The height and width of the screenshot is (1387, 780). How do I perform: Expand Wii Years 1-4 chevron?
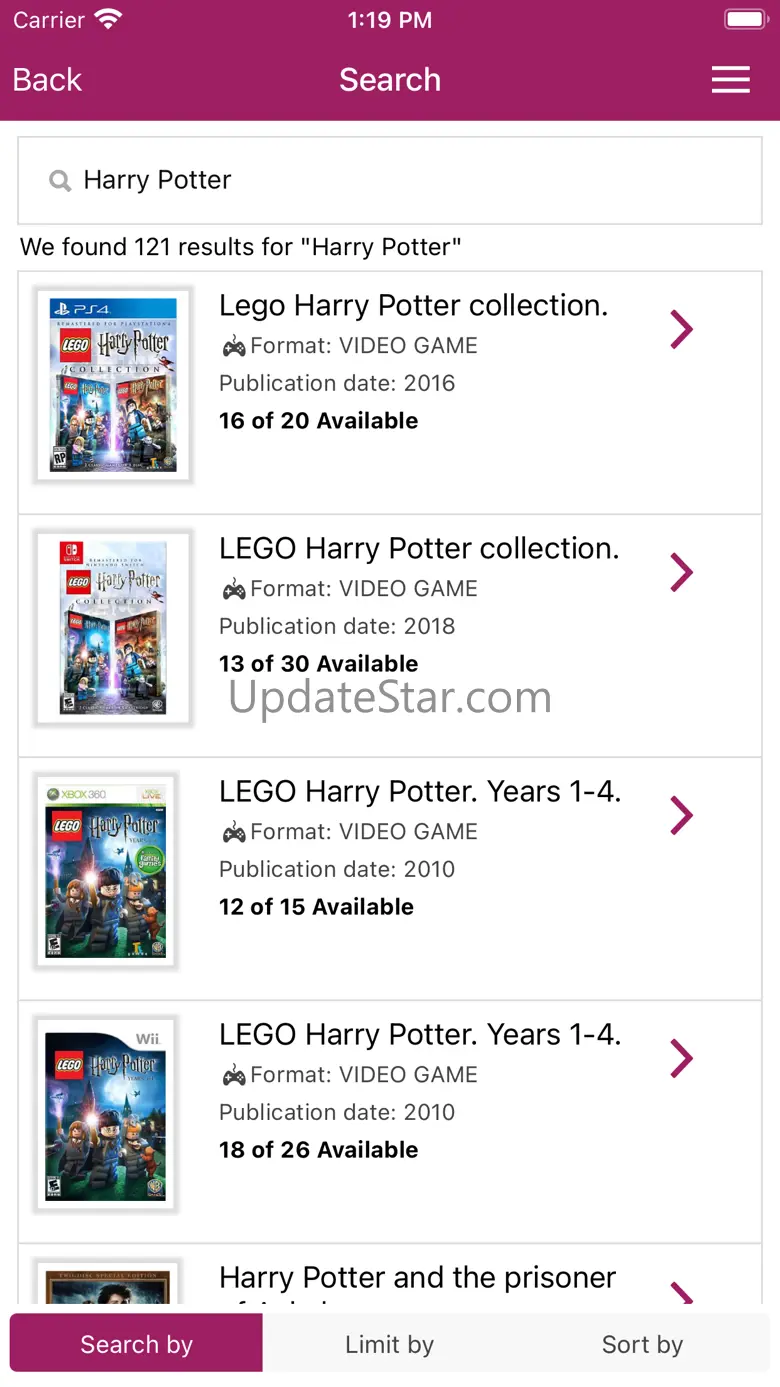[681, 1058]
